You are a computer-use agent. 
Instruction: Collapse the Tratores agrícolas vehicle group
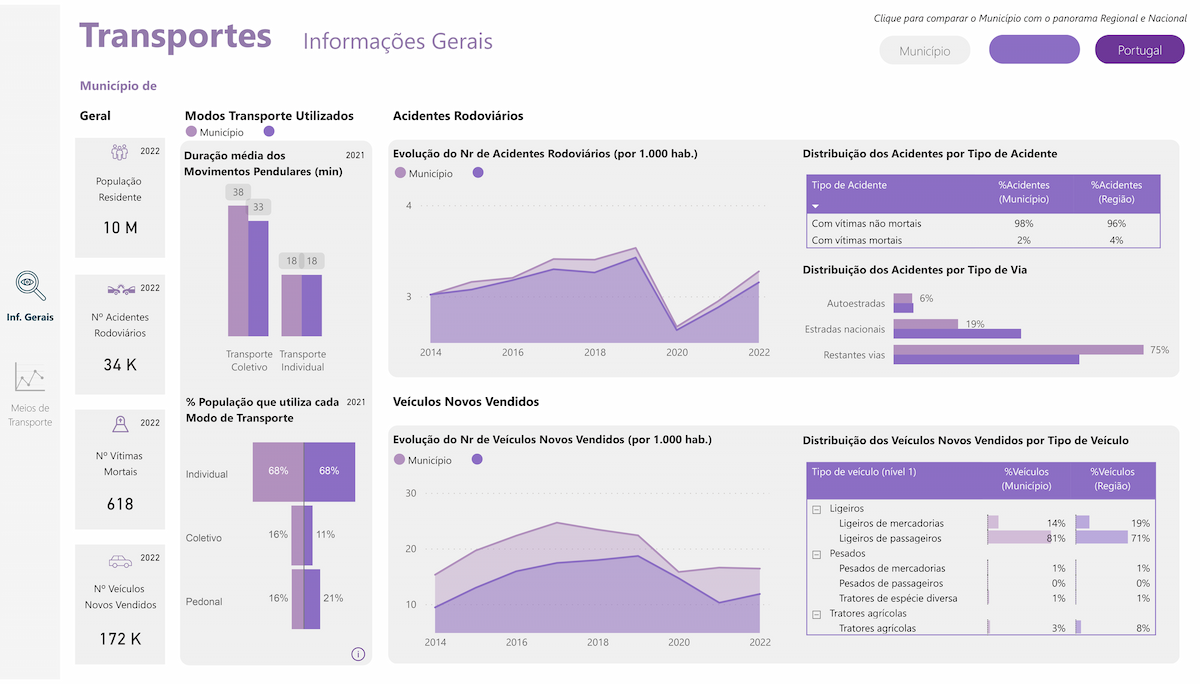point(816,614)
